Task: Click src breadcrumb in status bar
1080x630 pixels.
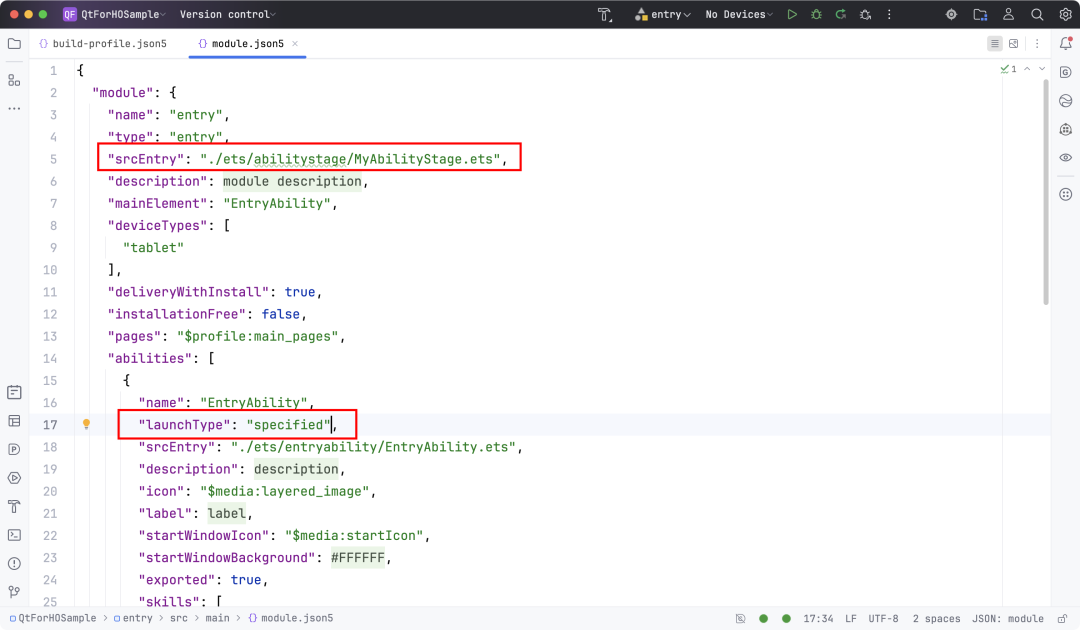Action: [x=179, y=618]
